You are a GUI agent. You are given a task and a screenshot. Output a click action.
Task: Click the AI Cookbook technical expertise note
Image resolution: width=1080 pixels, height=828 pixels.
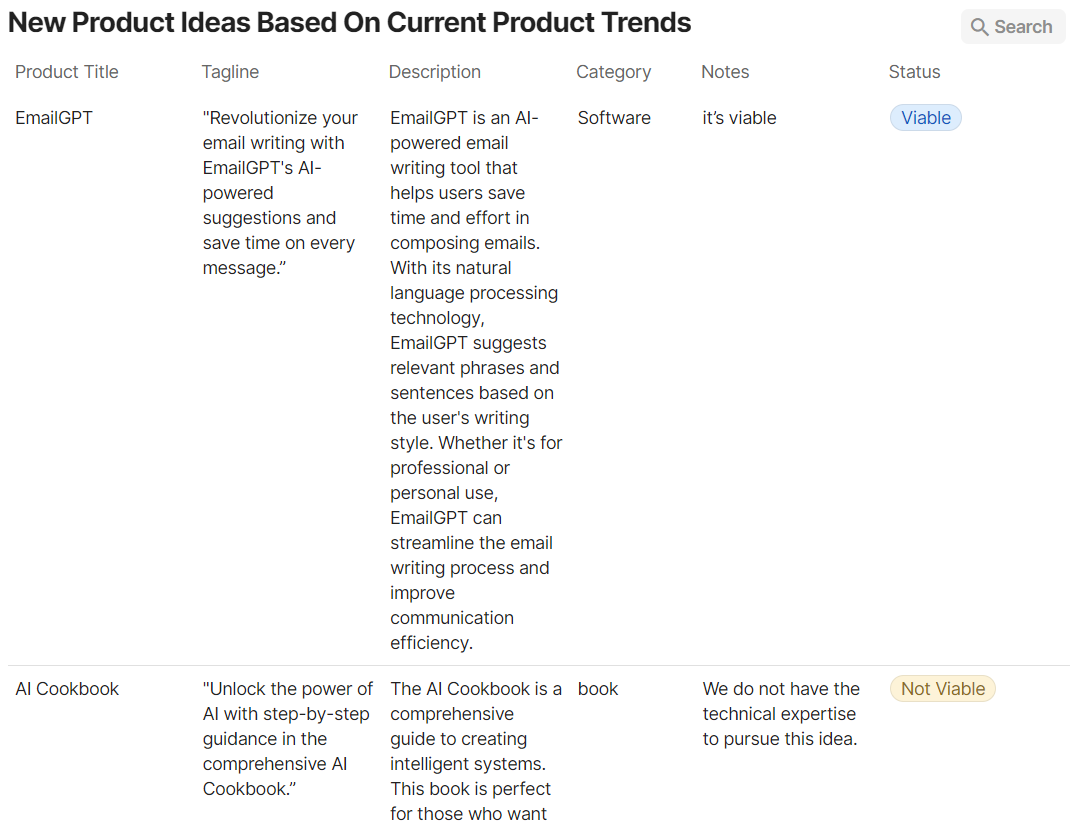coord(781,714)
